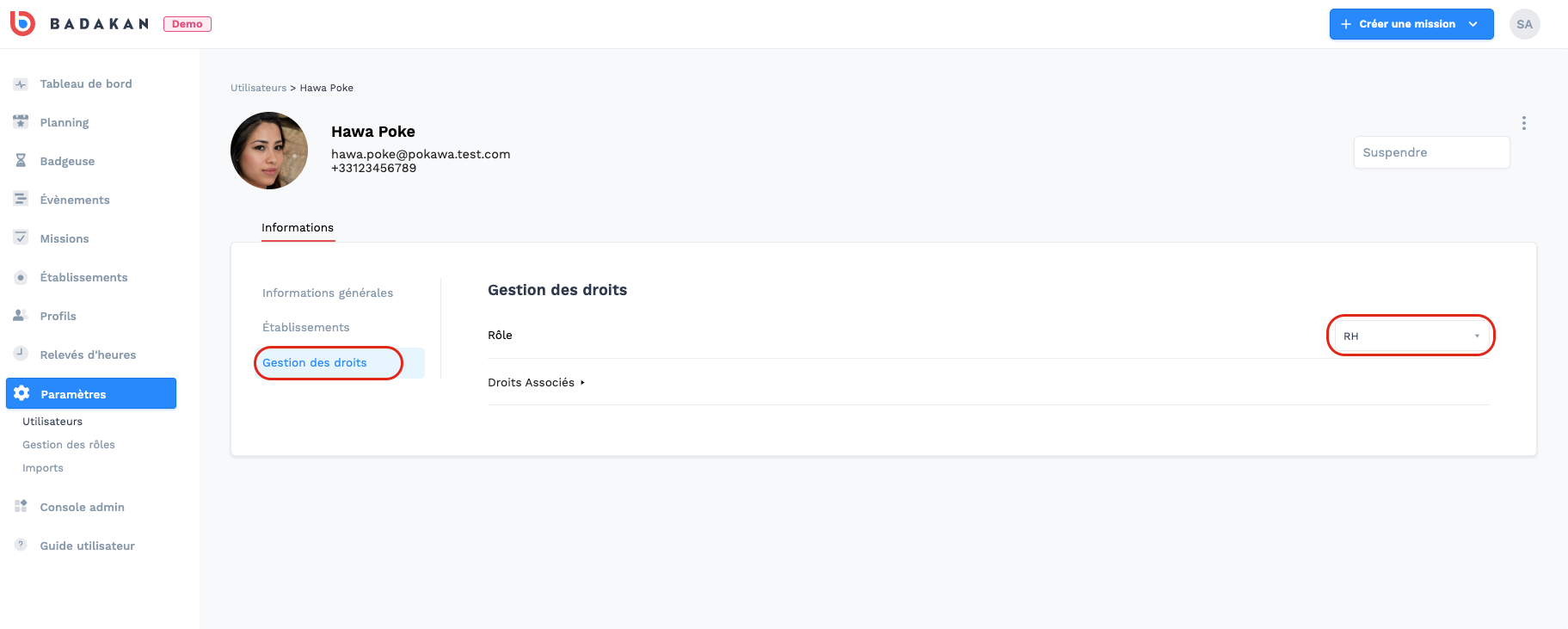This screenshot has height=629, width=1568.
Task: Click Hawa Poke's profile photo
Action: click(x=269, y=151)
